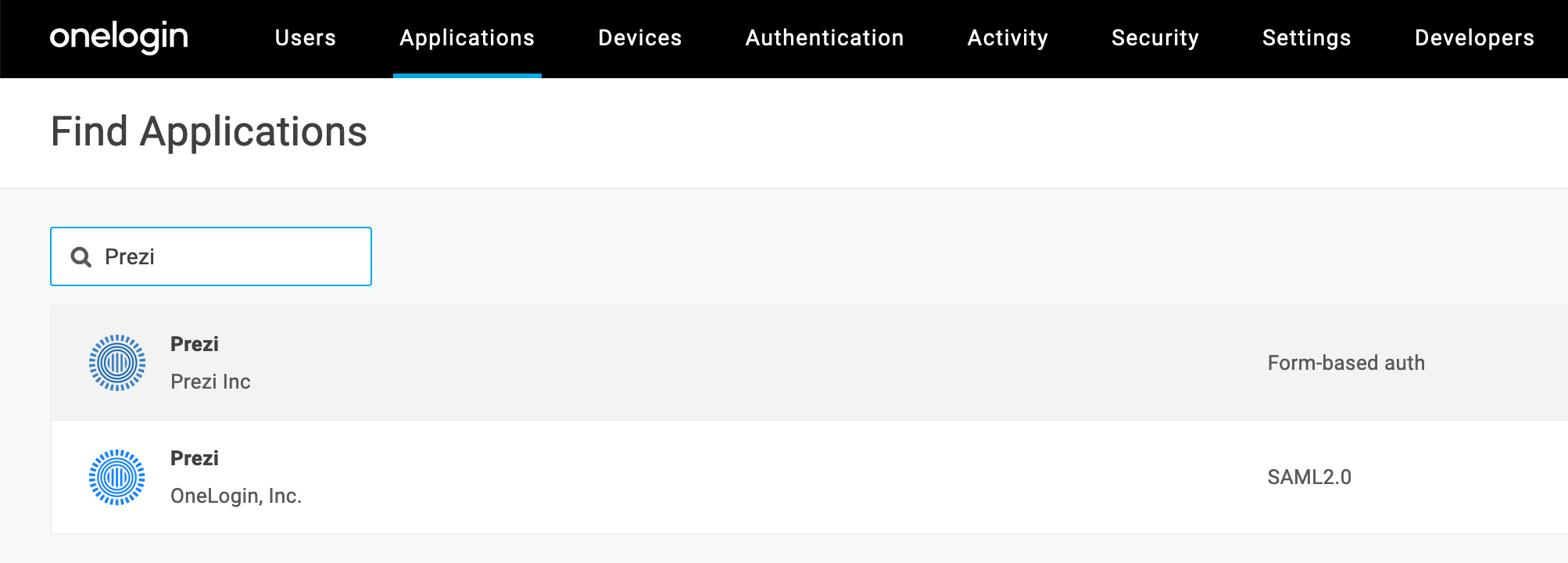Select the Activity menu

click(1007, 38)
